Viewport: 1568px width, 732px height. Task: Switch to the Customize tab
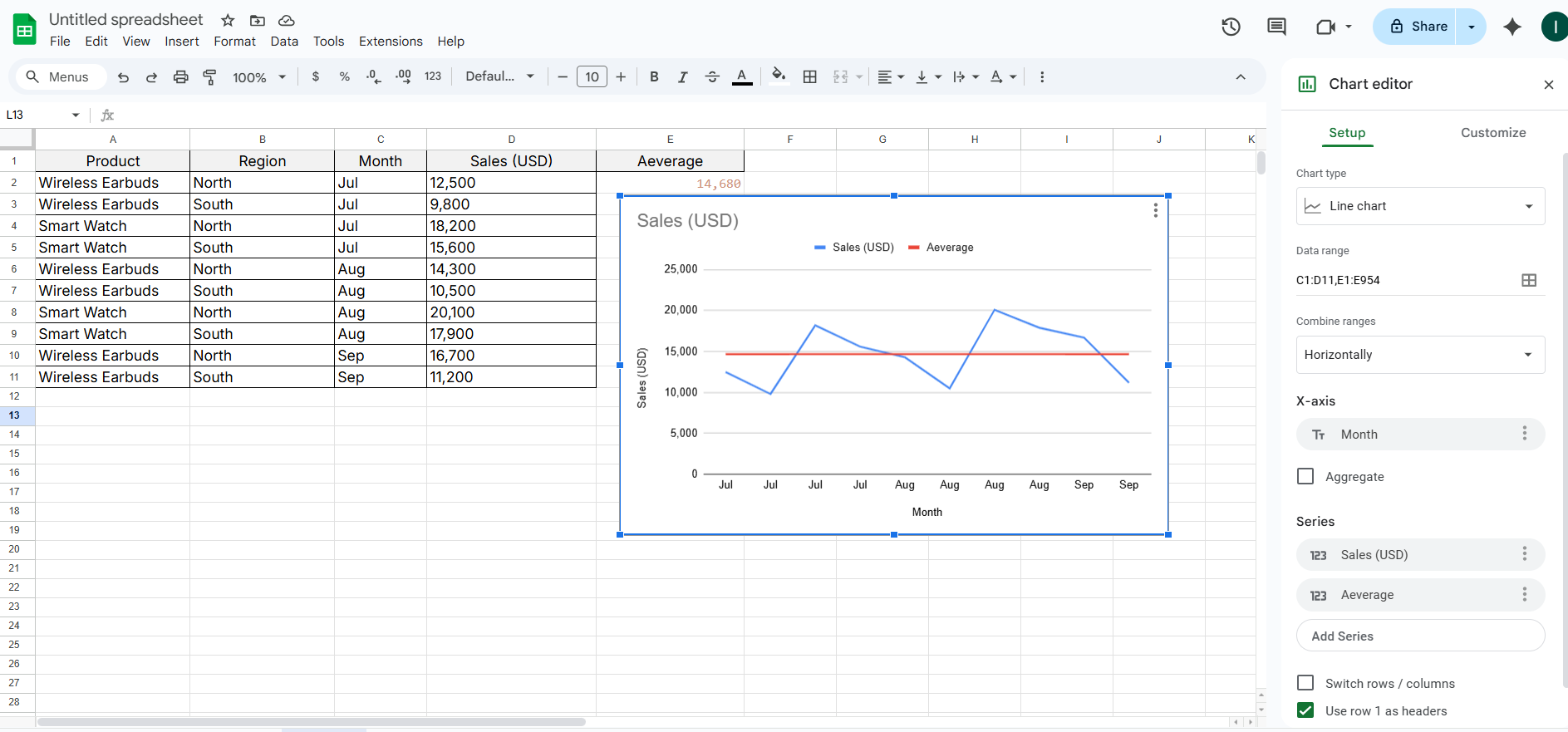point(1492,133)
